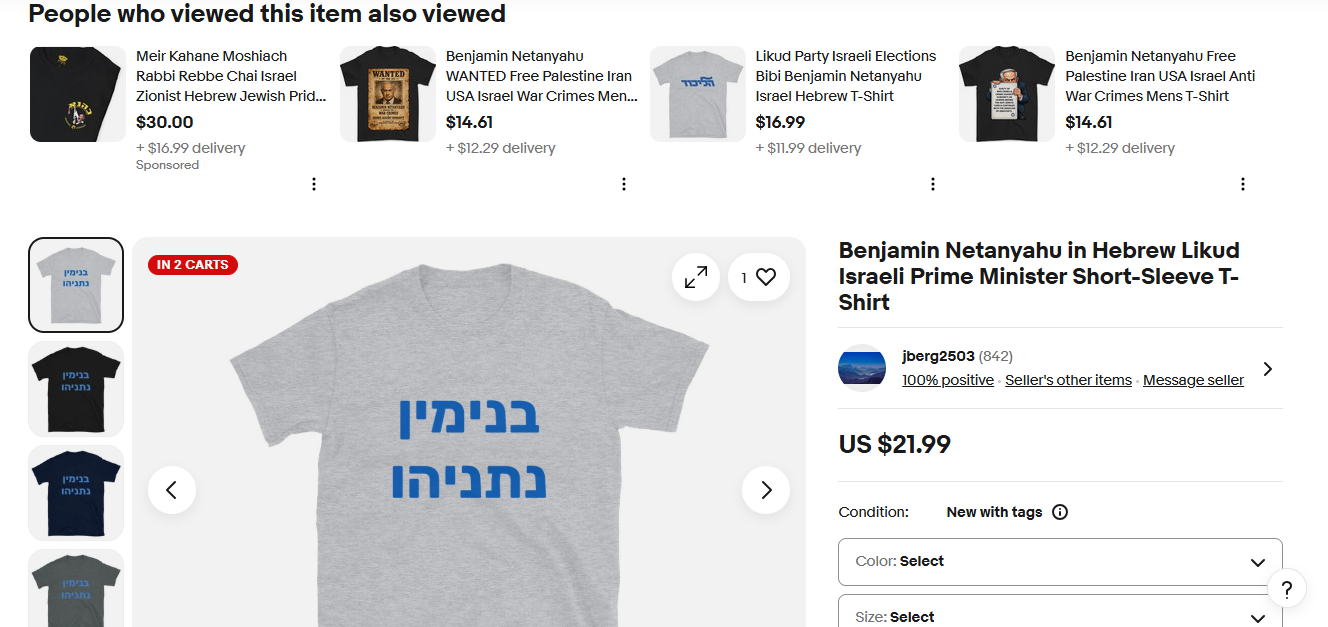Expand the Size select dropdown
The height and width of the screenshot is (627, 1328).
click(x=1060, y=616)
